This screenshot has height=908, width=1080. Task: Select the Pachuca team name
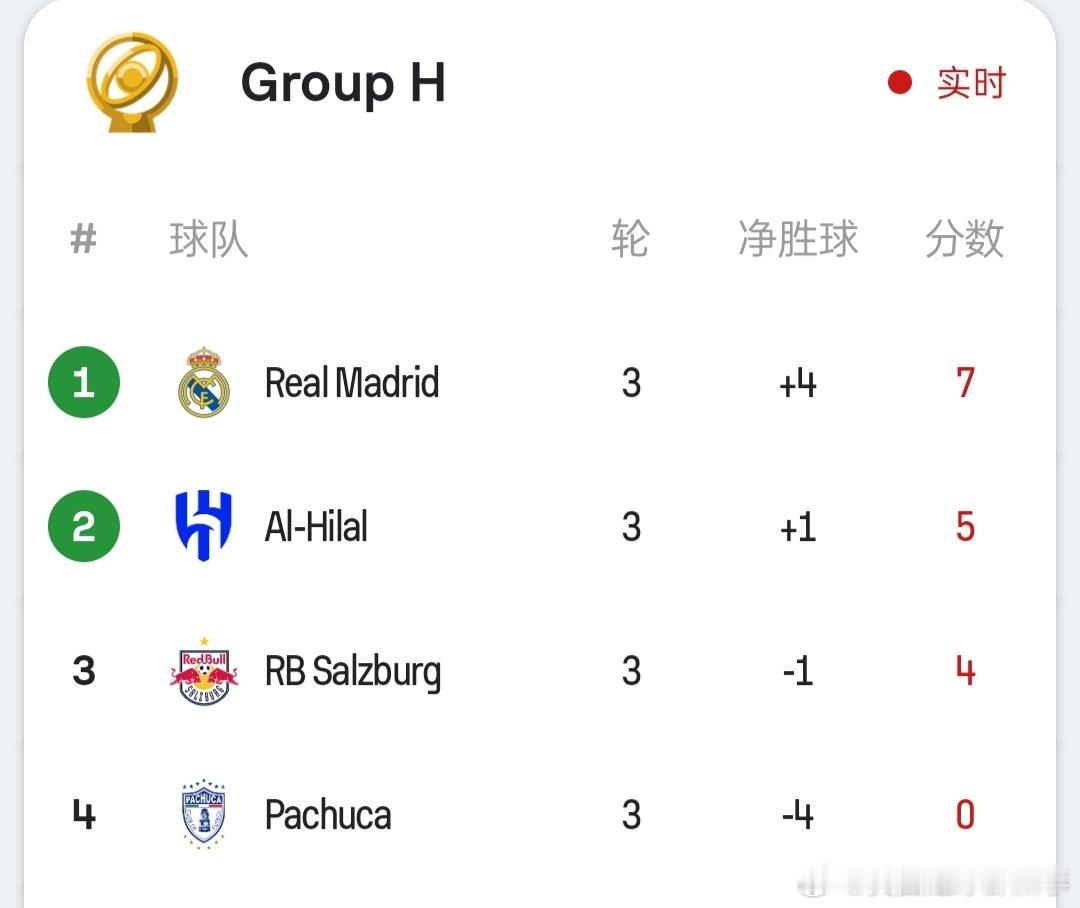[x=328, y=815]
